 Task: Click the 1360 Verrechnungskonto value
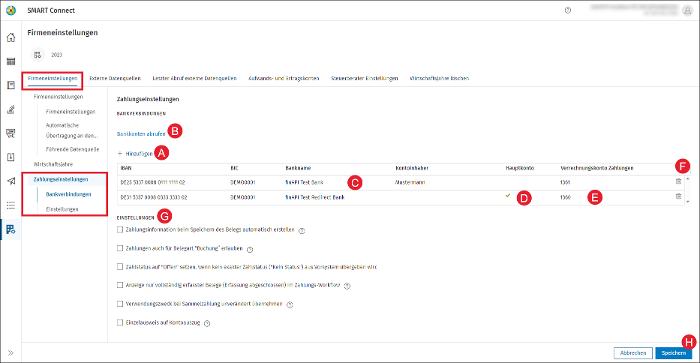(565, 197)
